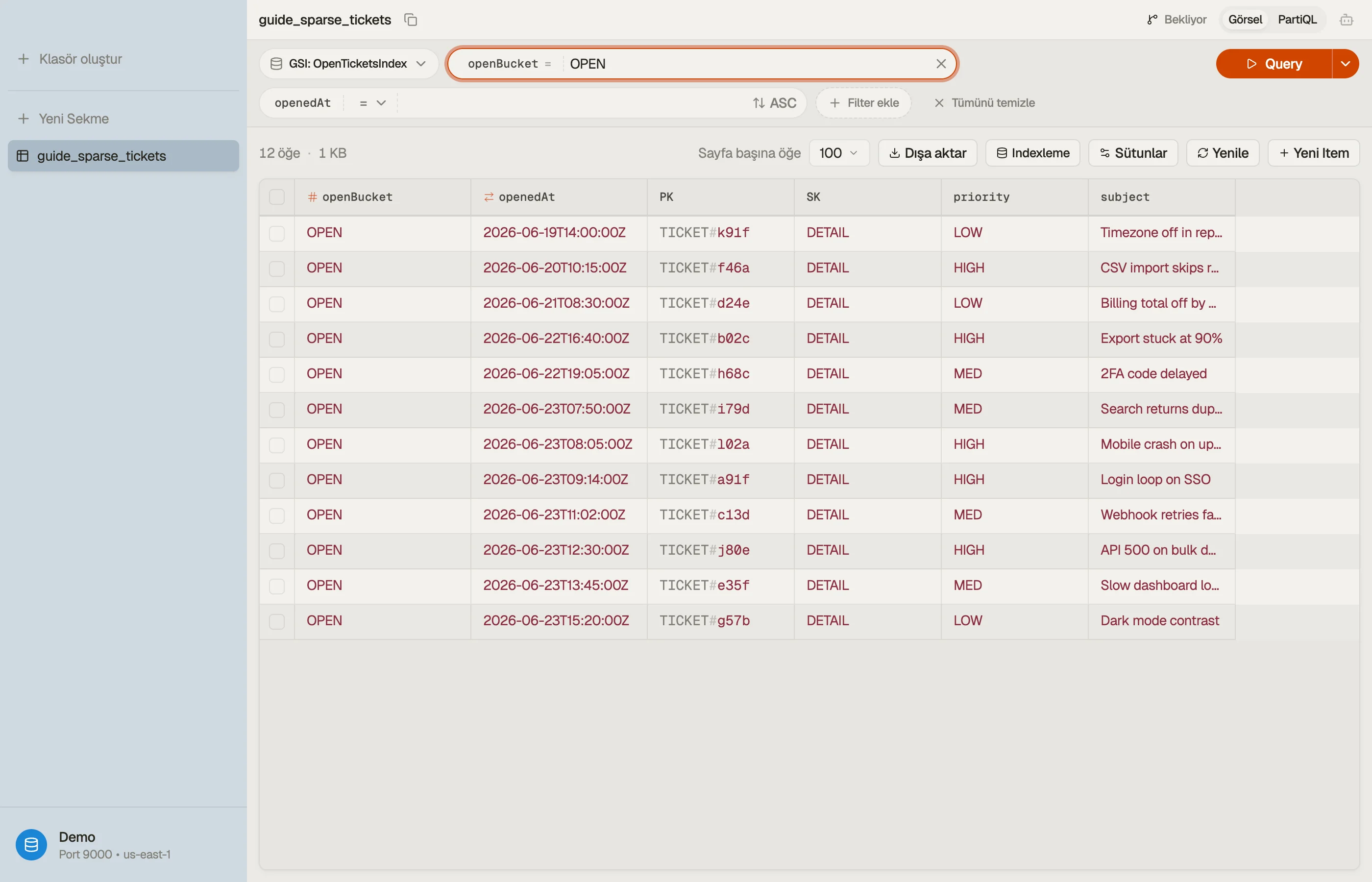The image size is (1372, 882).
Task: Copy the guide_sparse_tickets table name
Action: click(x=411, y=20)
